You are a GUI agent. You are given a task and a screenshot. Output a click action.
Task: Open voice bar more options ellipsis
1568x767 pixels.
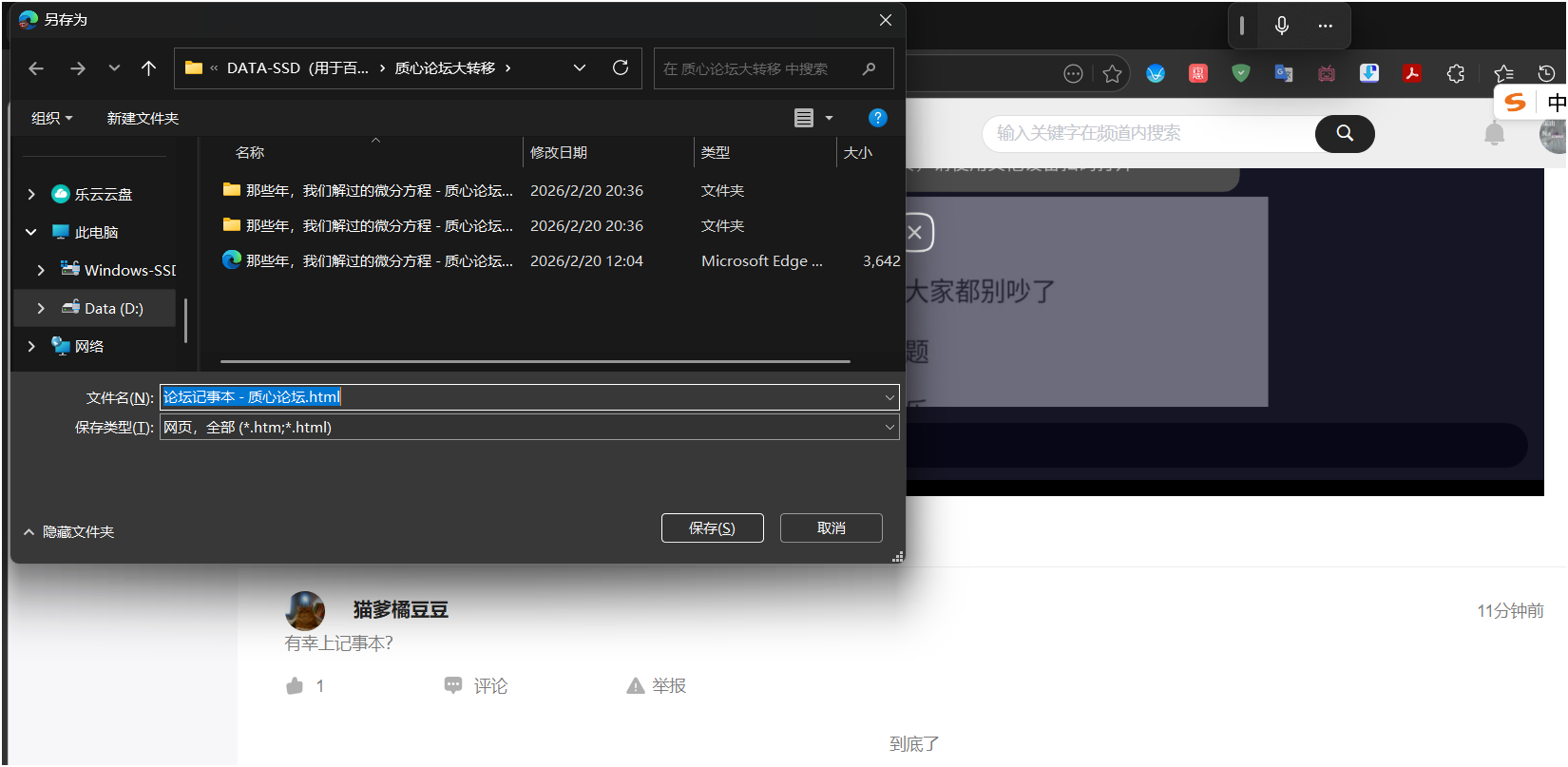(1325, 26)
